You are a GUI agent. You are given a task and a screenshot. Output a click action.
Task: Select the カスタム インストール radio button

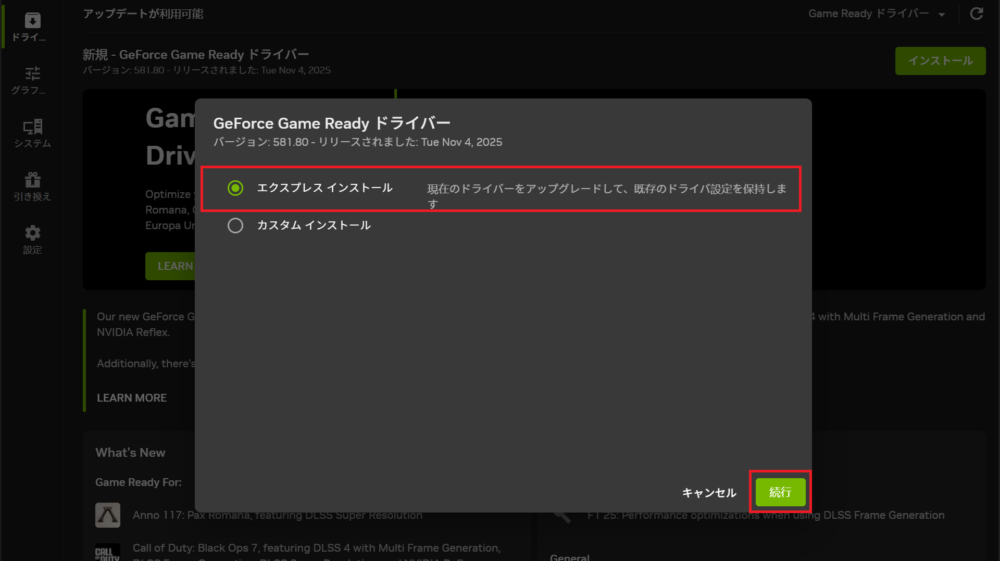click(236, 226)
